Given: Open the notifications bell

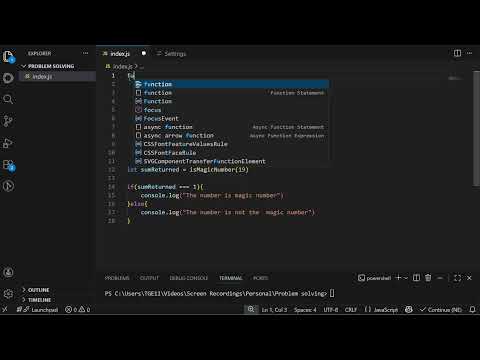Looking at the screenshot, I should (472, 309).
